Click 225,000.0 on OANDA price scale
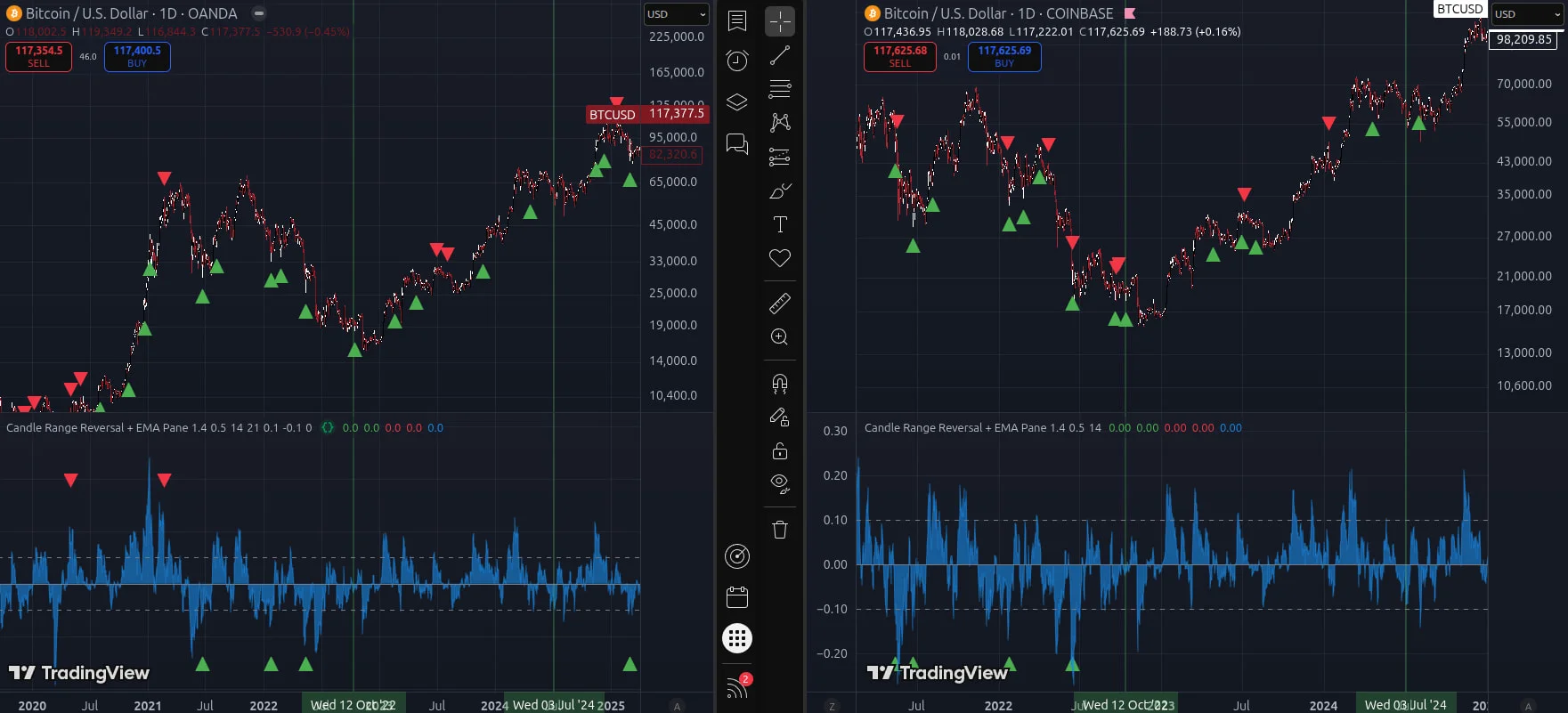 677,36
